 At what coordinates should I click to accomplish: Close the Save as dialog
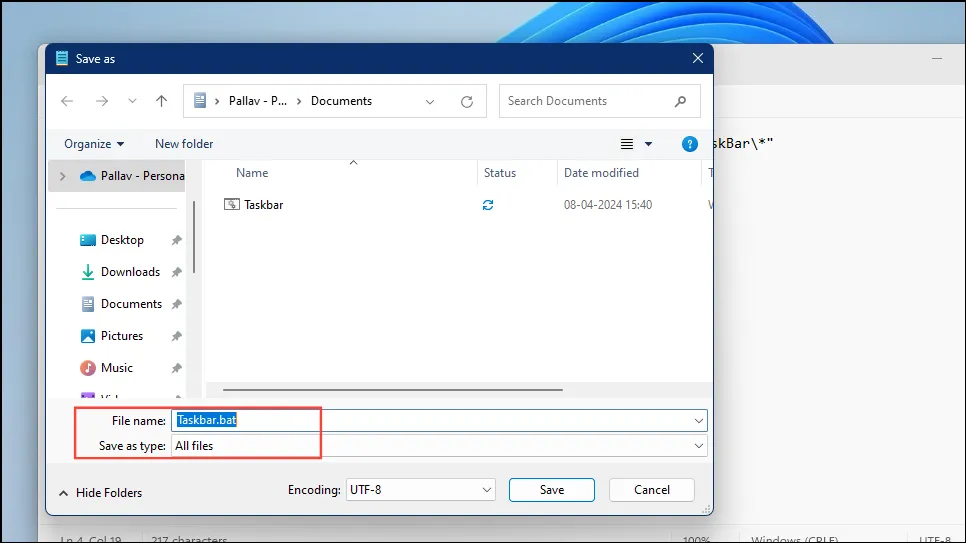[x=697, y=59]
